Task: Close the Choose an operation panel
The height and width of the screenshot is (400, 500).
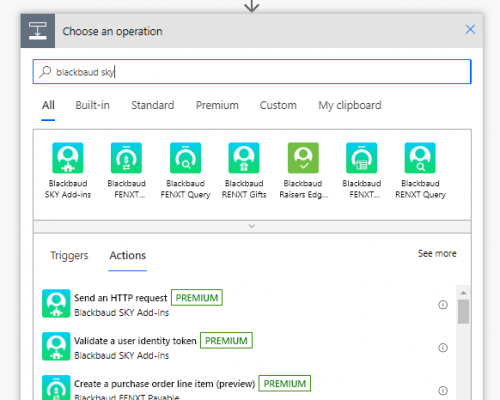Action: 470,29
